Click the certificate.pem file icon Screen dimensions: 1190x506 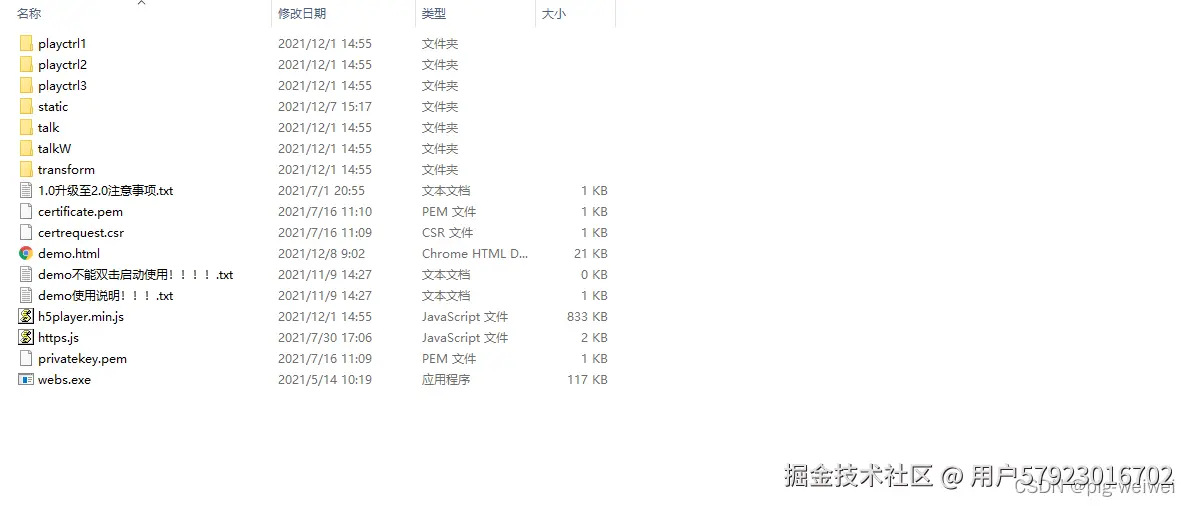pyautogui.click(x=26, y=212)
